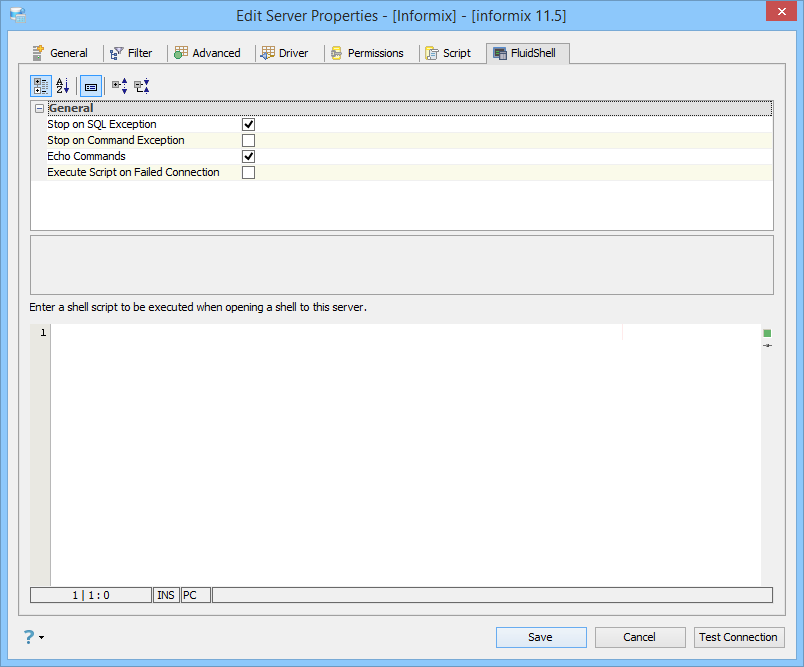804x667 pixels.
Task: Click inside the shell script editor
Action: point(405,455)
